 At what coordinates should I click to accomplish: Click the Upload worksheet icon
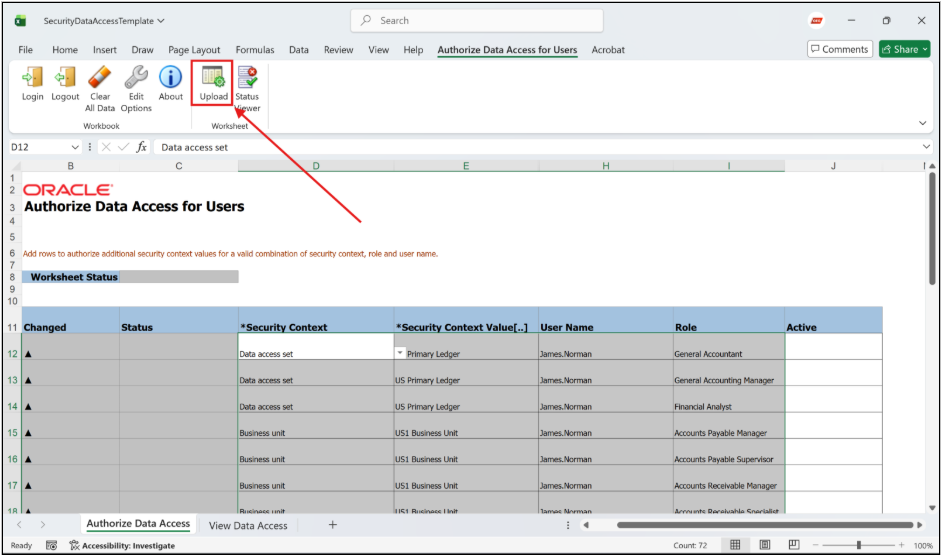coord(213,77)
